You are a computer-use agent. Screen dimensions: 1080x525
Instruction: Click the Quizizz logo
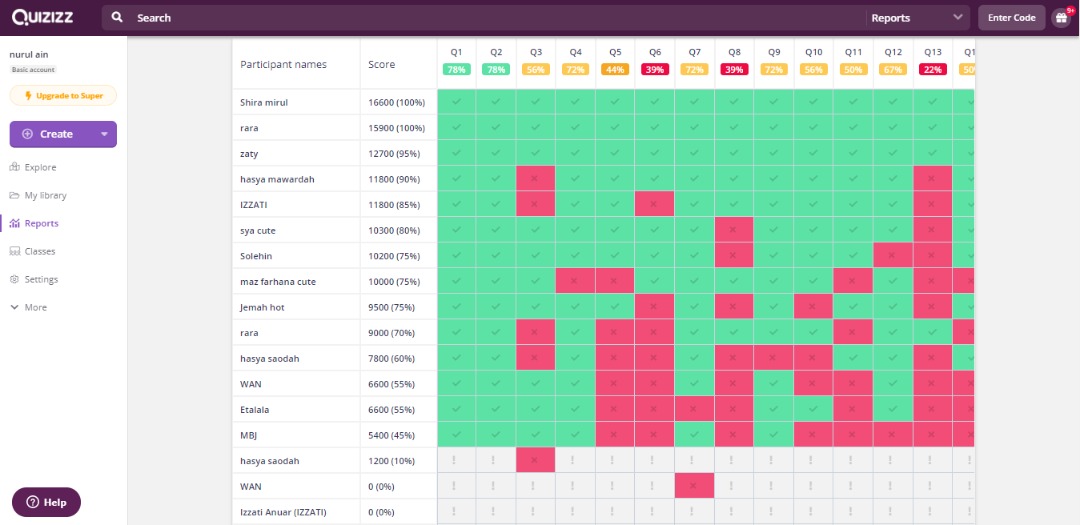49,17
